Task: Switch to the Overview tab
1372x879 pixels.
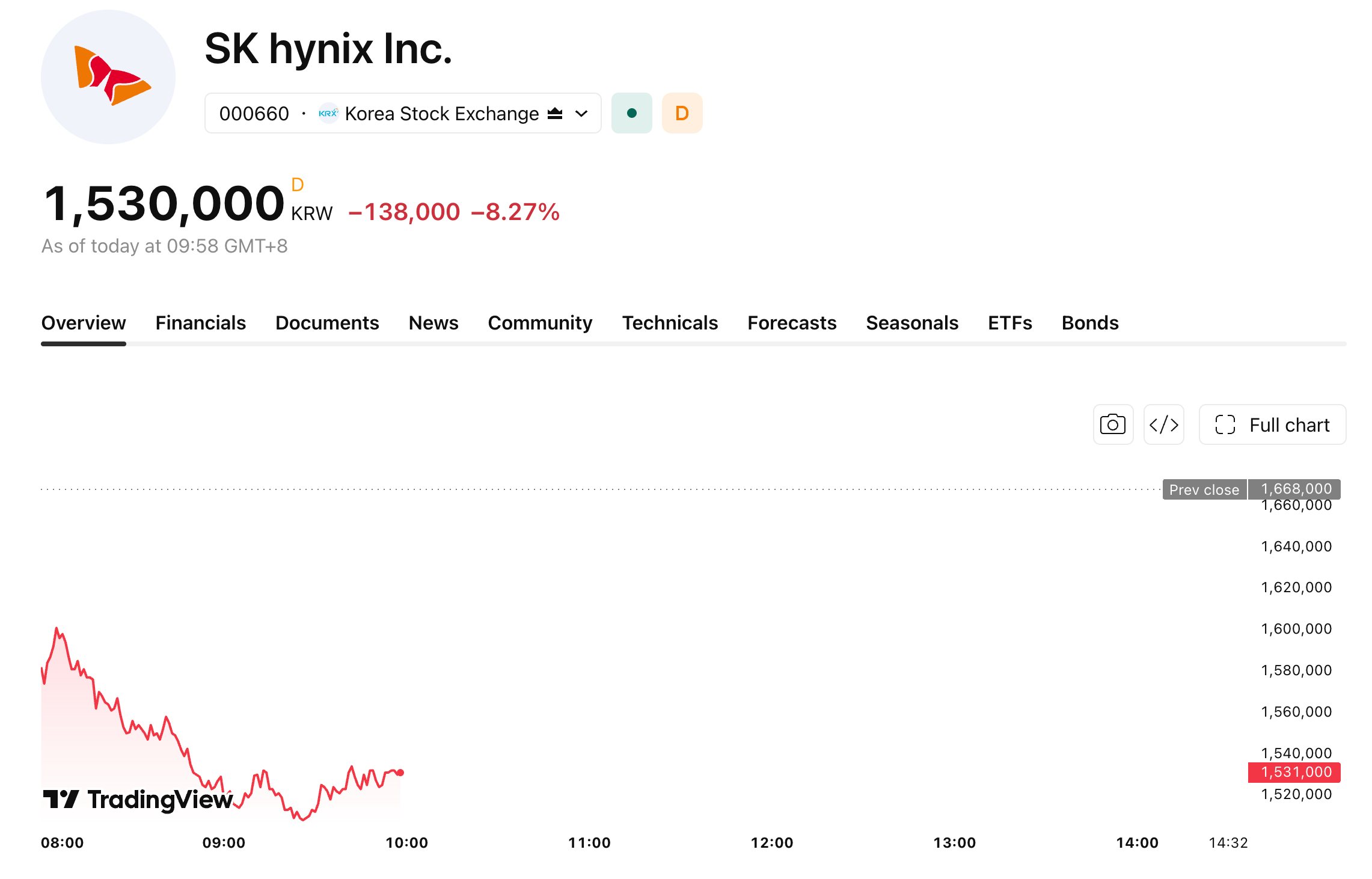Action: pos(84,323)
